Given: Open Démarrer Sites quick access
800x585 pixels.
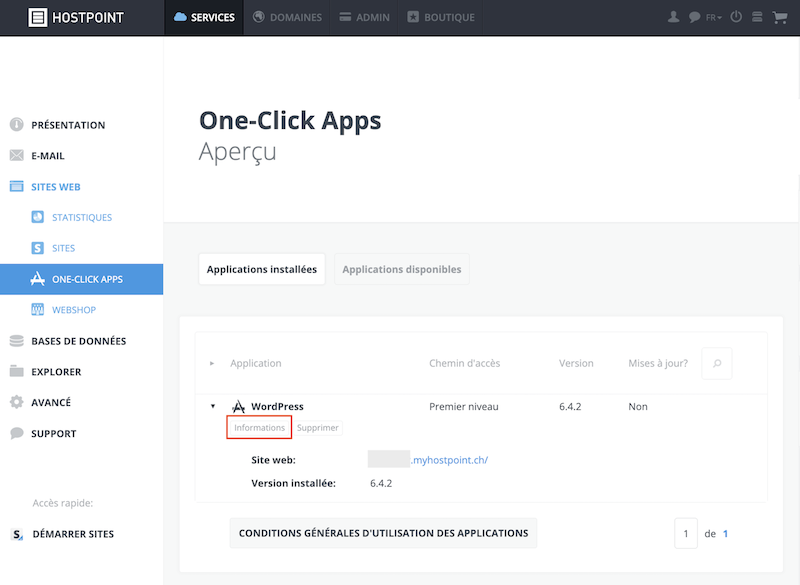Looking at the screenshot, I should click(x=73, y=534).
